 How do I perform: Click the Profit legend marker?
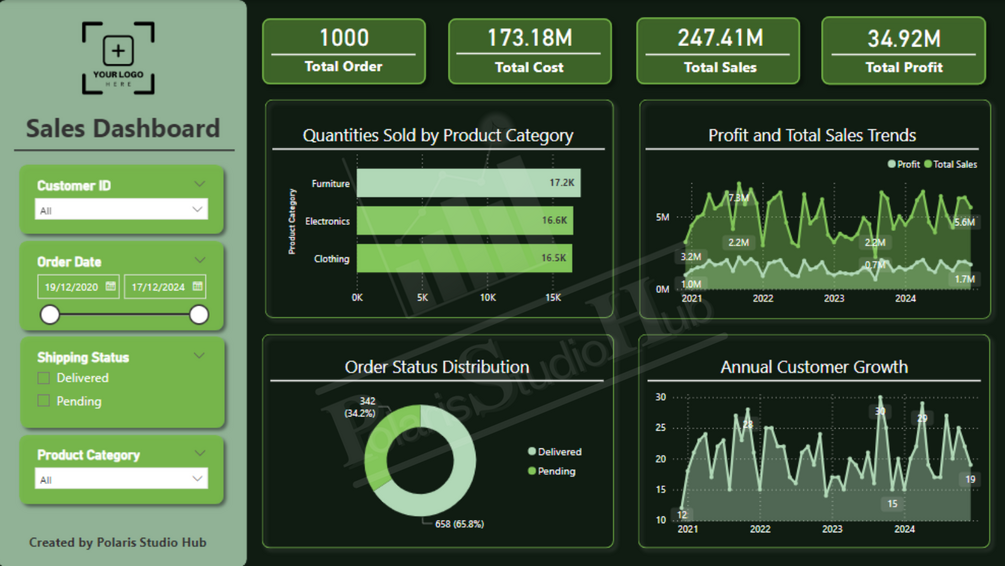892,164
